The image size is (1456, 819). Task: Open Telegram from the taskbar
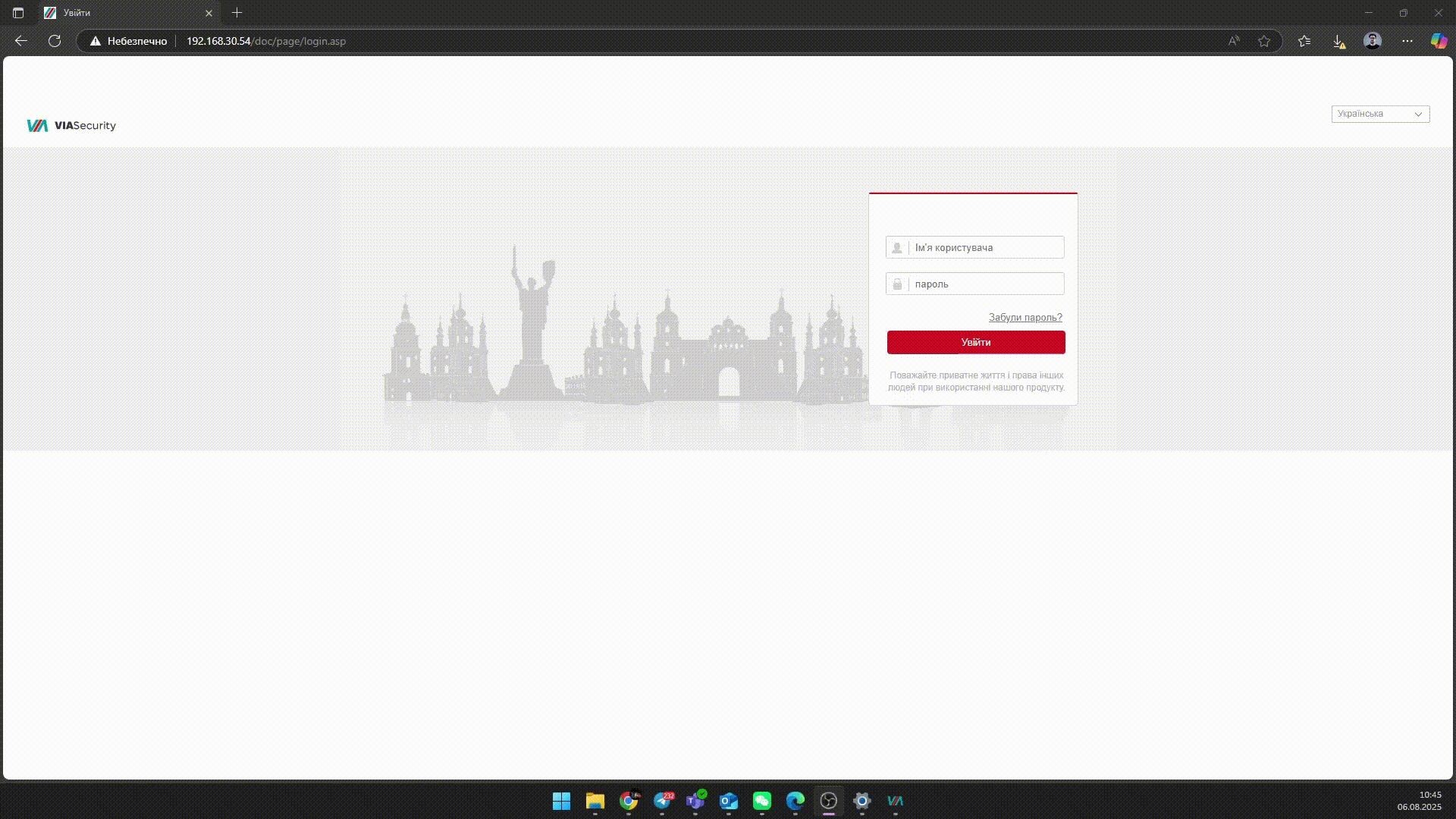pyautogui.click(x=663, y=801)
